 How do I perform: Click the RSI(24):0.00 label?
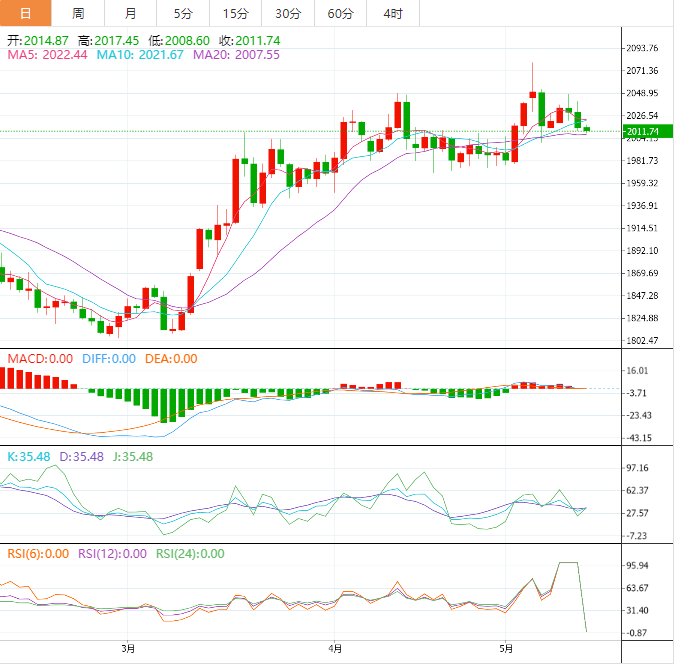tap(190, 554)
